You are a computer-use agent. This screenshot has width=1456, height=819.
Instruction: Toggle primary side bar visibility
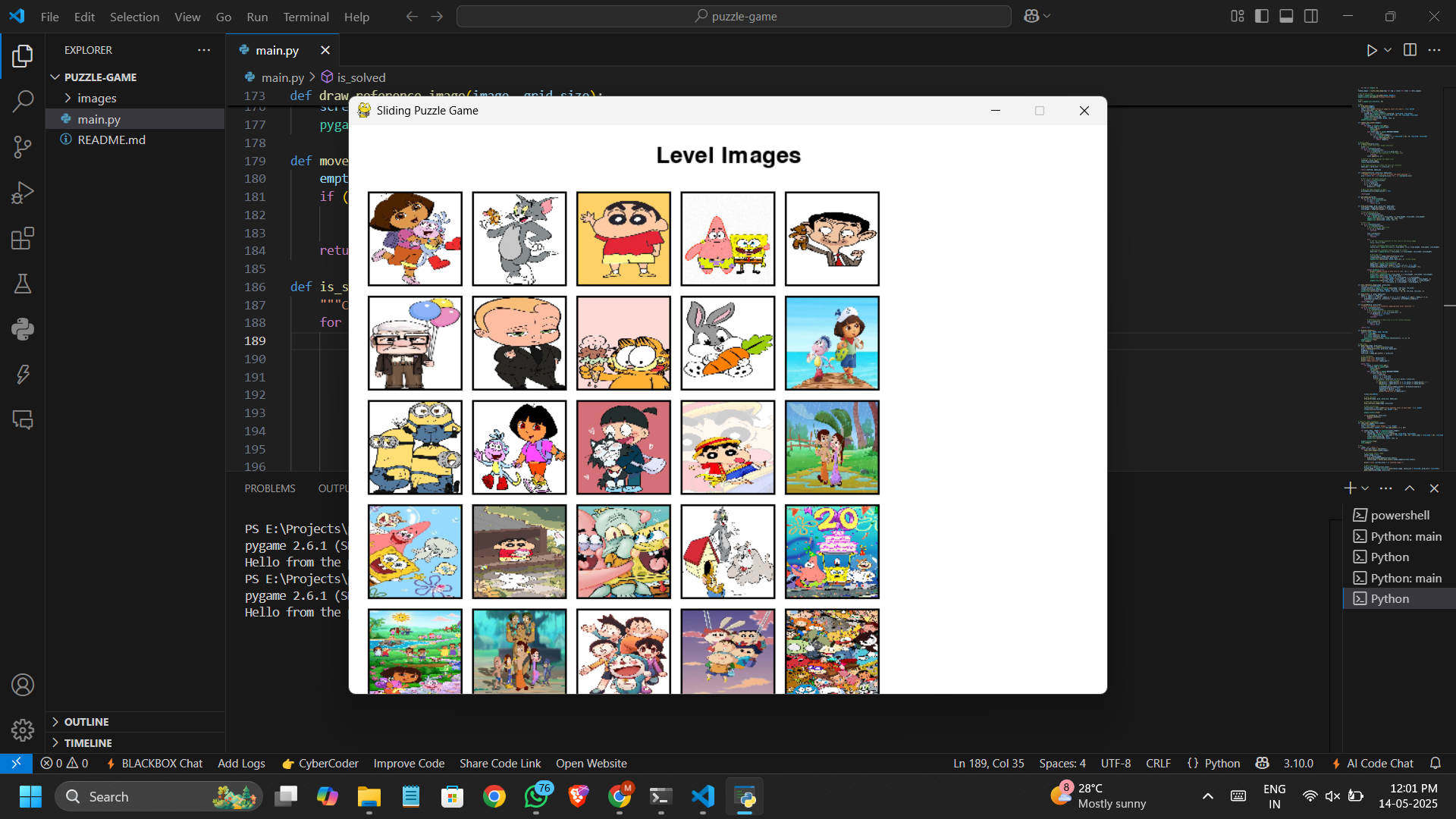pos(1262,16)
